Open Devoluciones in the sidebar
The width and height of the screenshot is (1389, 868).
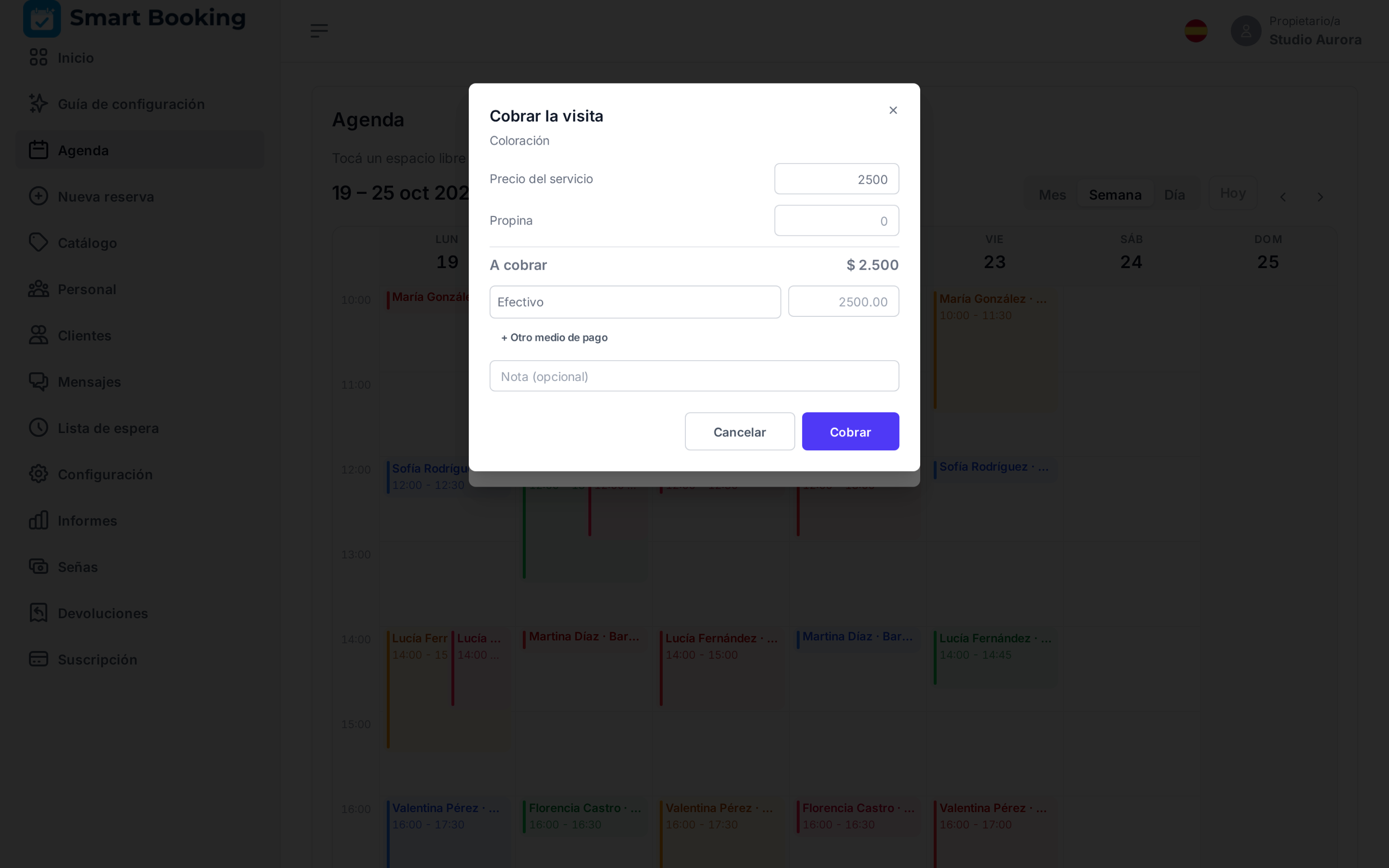(103, 613)
